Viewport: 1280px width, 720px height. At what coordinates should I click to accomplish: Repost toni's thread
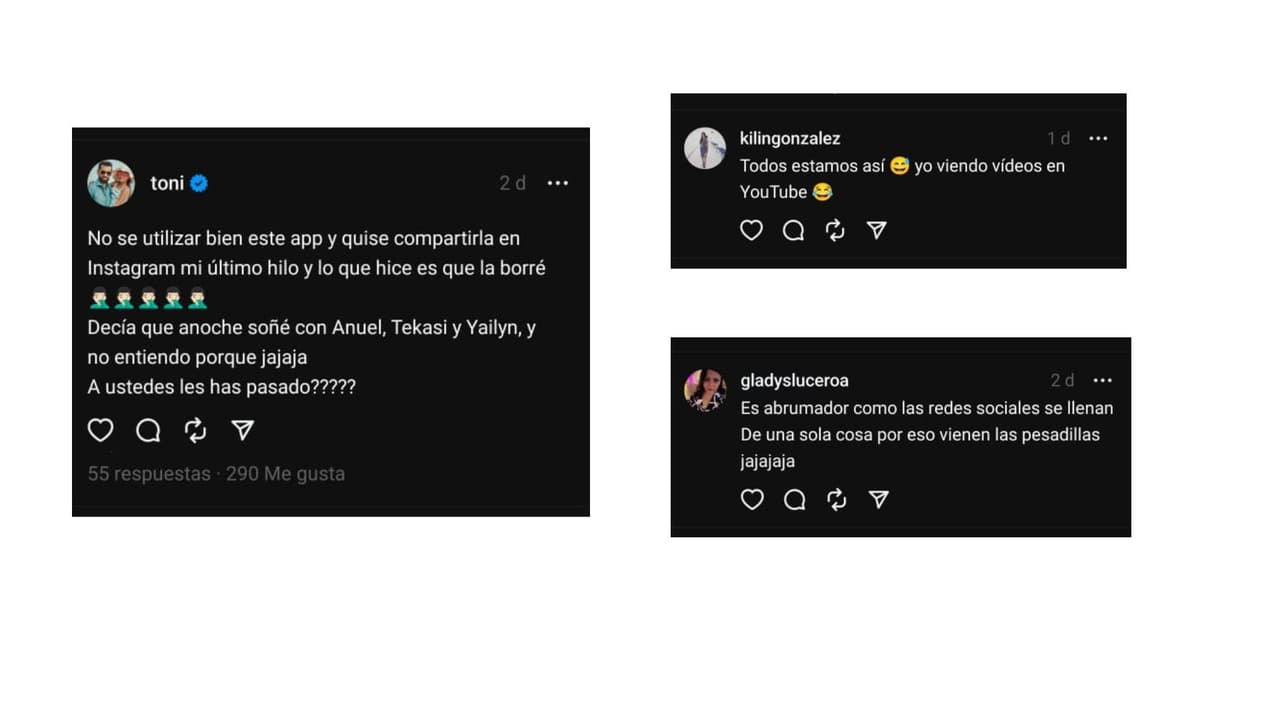tap(194, 430)
